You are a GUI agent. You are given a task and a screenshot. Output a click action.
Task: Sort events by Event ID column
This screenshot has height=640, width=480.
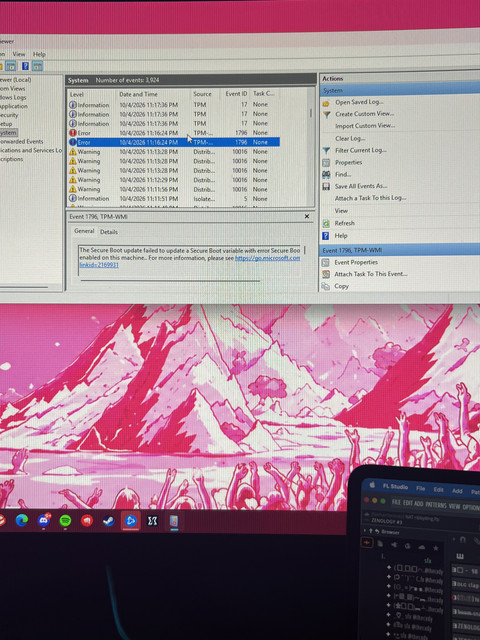click(236, 93)
